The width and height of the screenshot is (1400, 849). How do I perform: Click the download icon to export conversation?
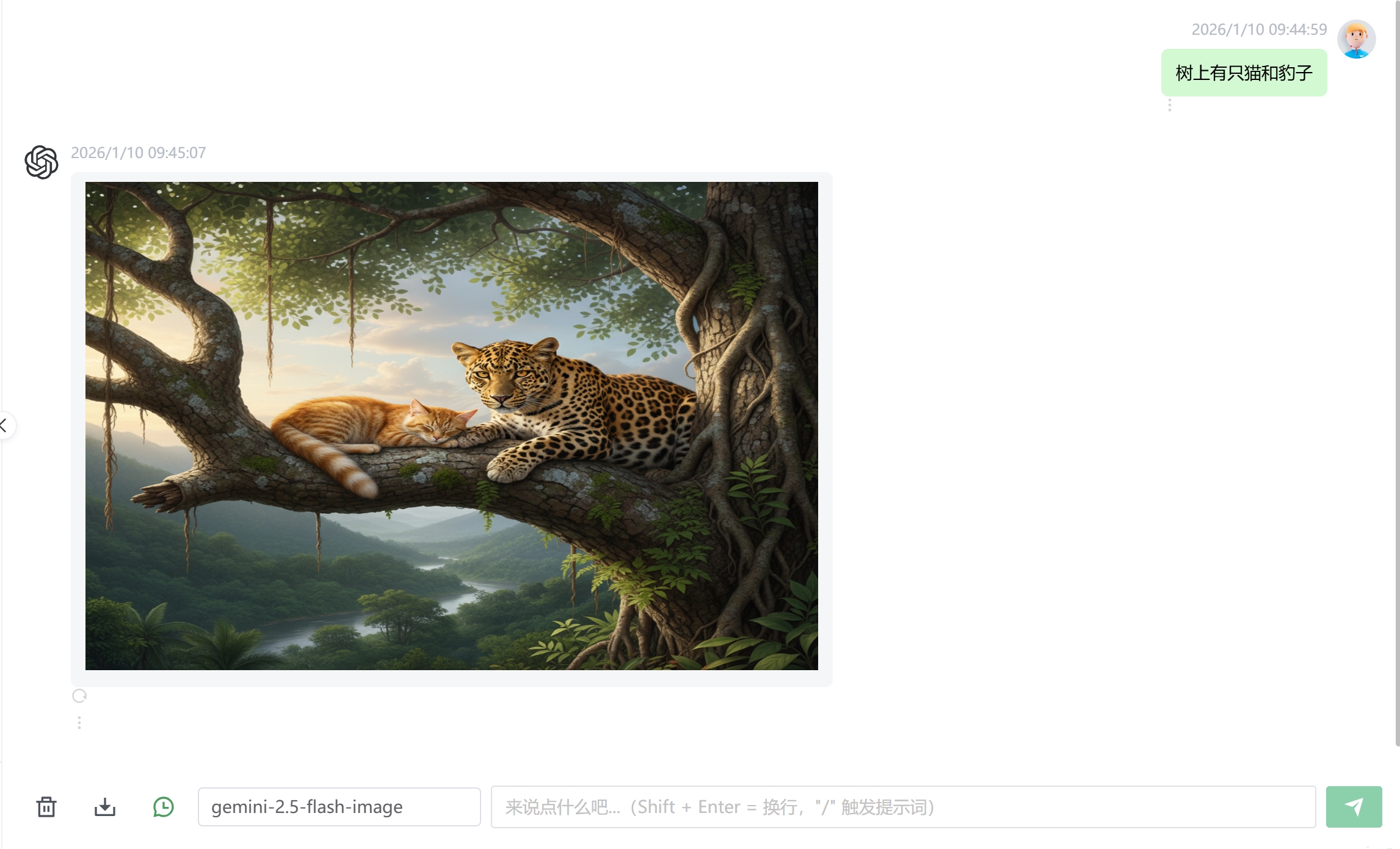click(x=105, y=807)
